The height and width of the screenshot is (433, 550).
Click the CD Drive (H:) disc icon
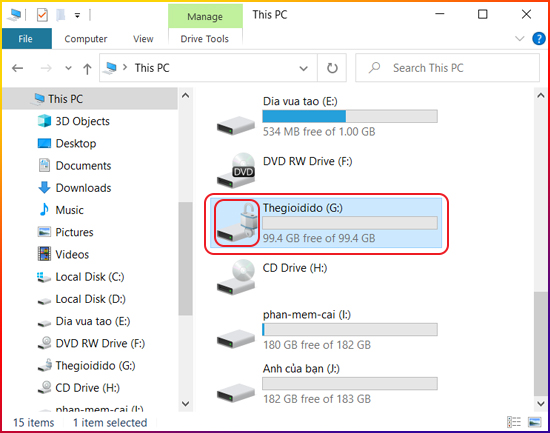[x=236, y=277]
